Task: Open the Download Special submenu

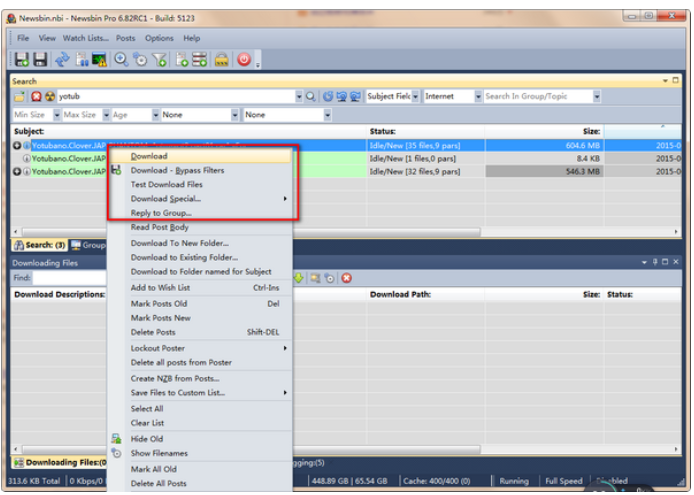Action: point(200,199)
